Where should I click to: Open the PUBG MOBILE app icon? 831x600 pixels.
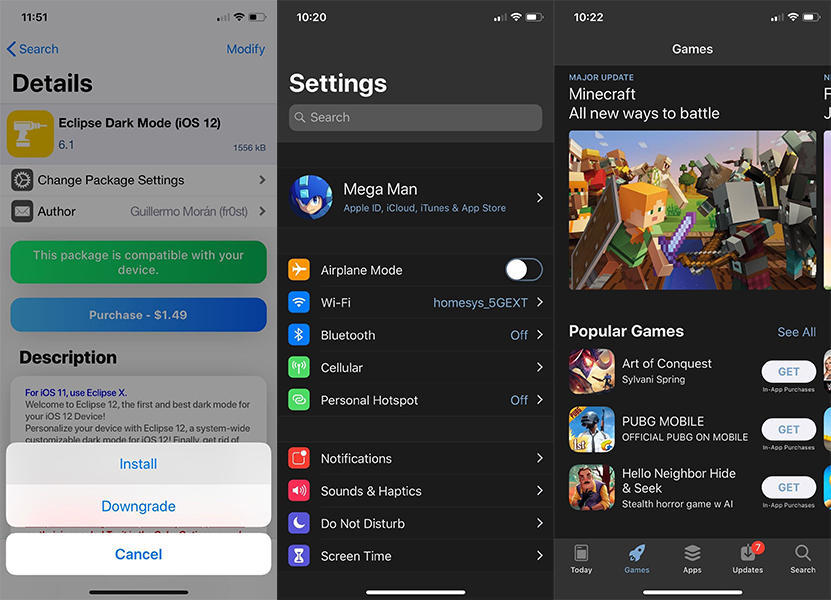[592, 429]
